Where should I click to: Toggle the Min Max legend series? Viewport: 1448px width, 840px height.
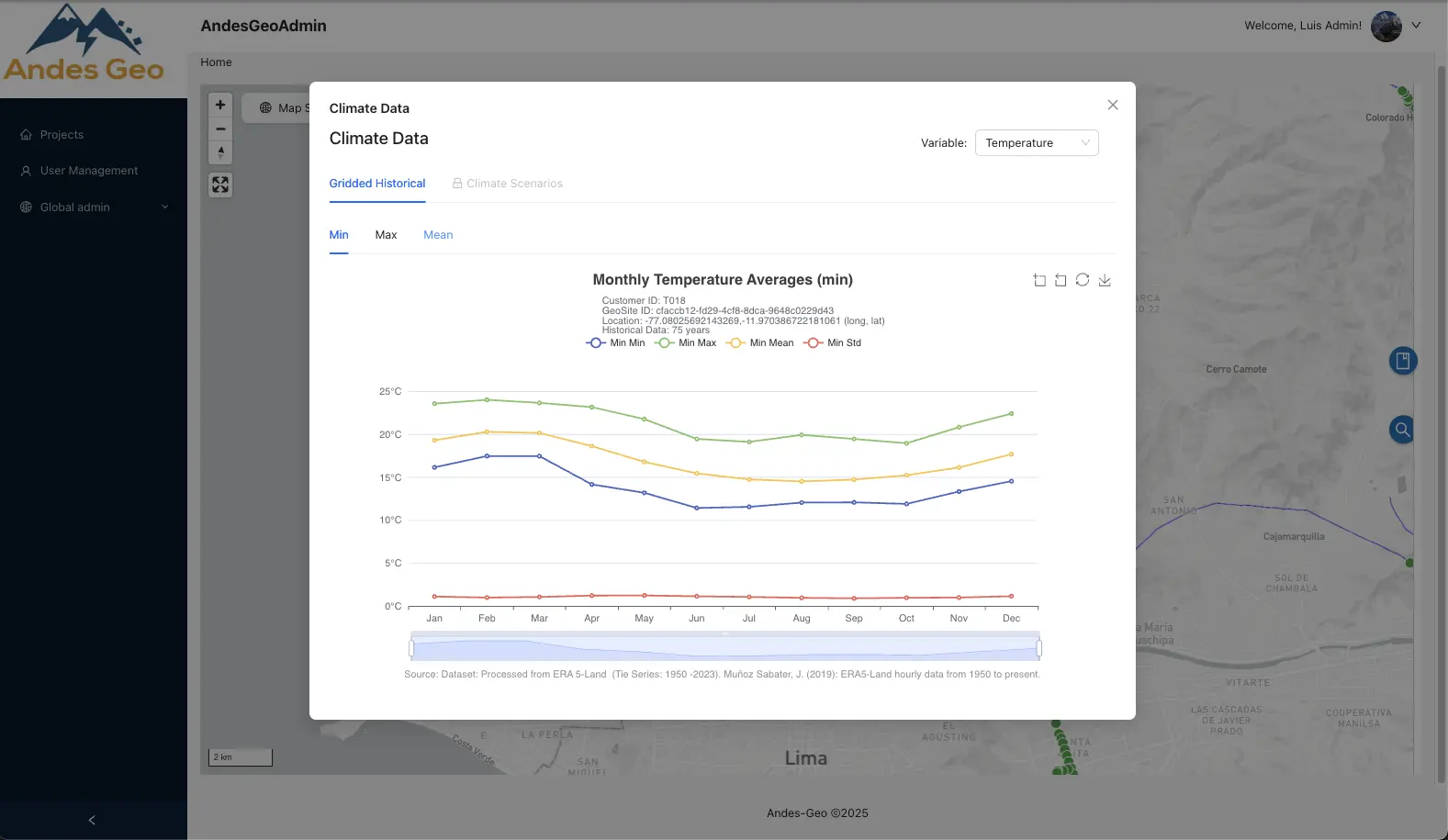pyautogui.click(x=685, y=343)
